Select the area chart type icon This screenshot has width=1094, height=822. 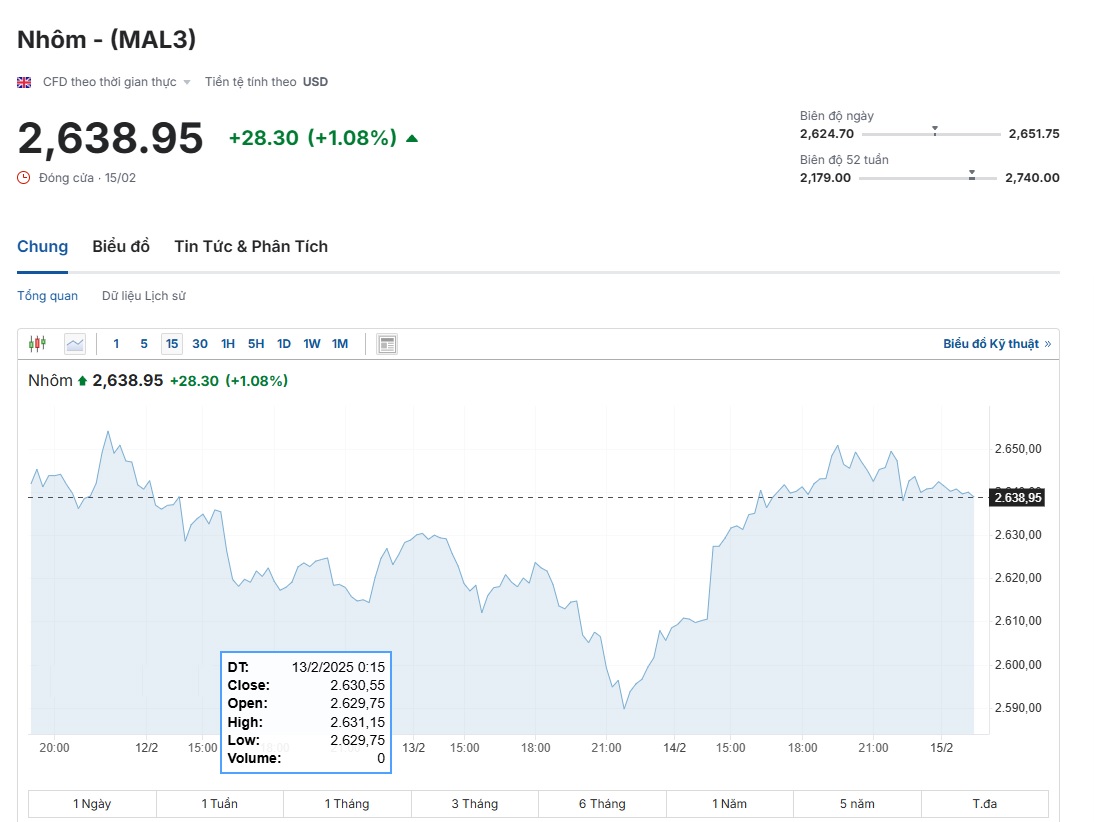[x=75, y=344]
